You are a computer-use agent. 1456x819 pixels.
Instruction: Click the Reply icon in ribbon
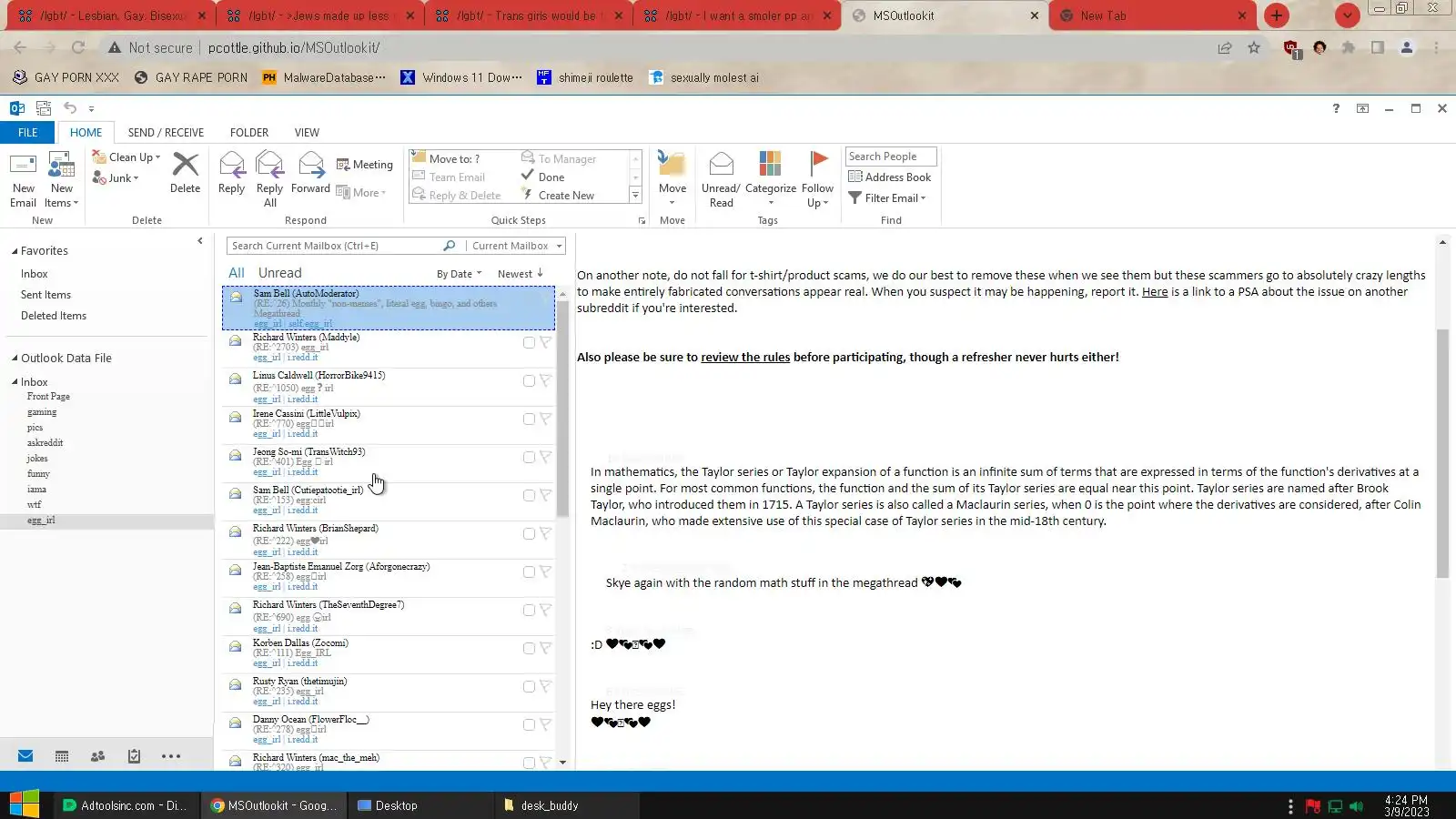pos(231,165)
